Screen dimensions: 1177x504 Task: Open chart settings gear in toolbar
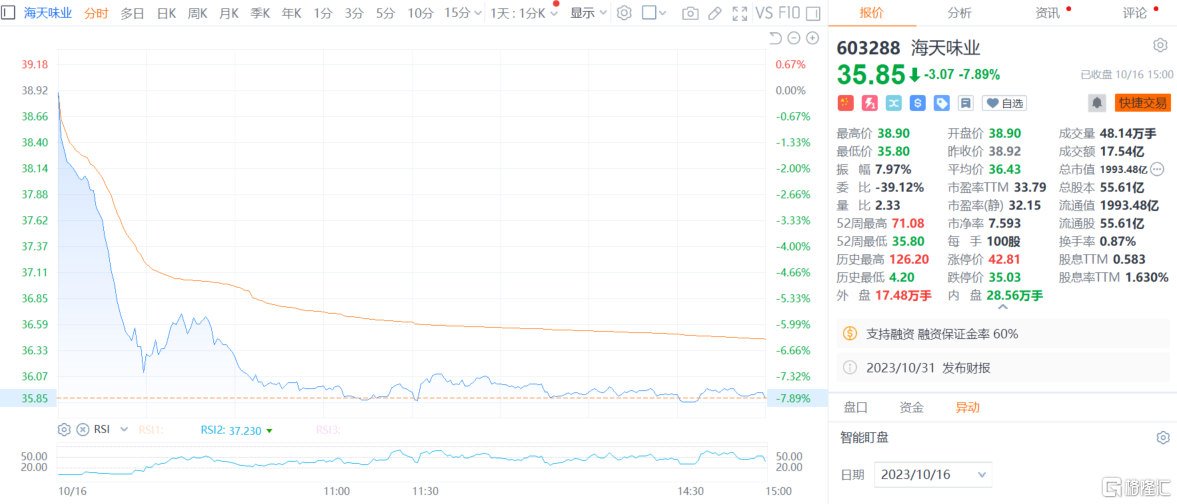624,13
